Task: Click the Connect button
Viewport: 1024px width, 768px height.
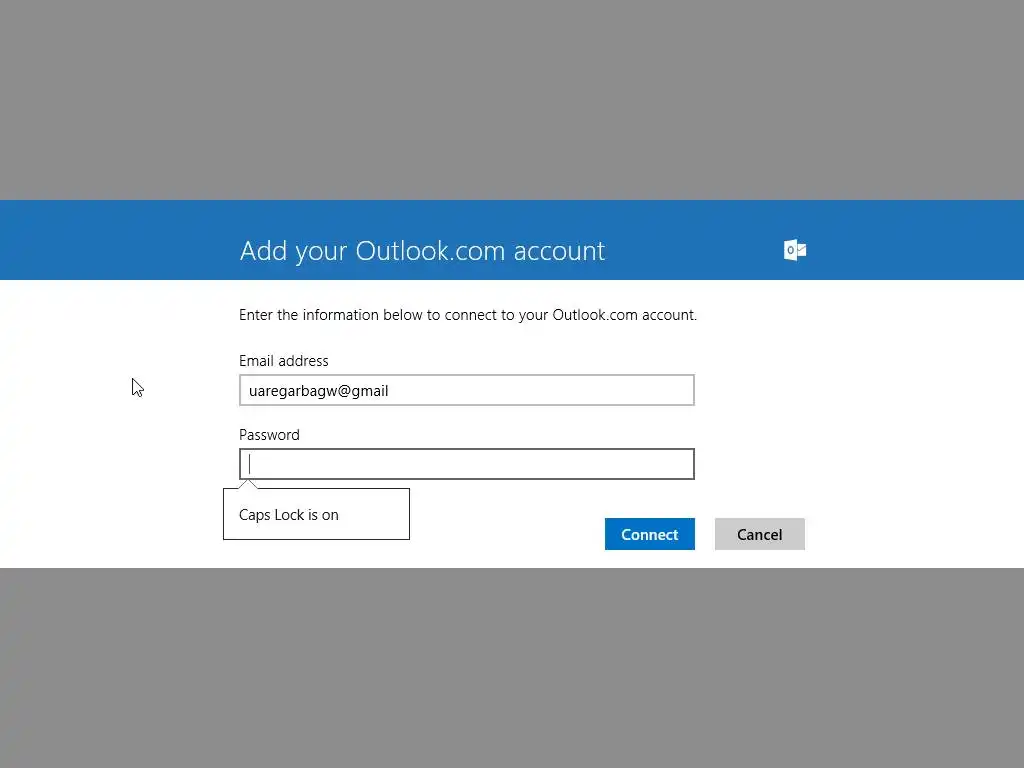Action: click(x=649, y=534)
